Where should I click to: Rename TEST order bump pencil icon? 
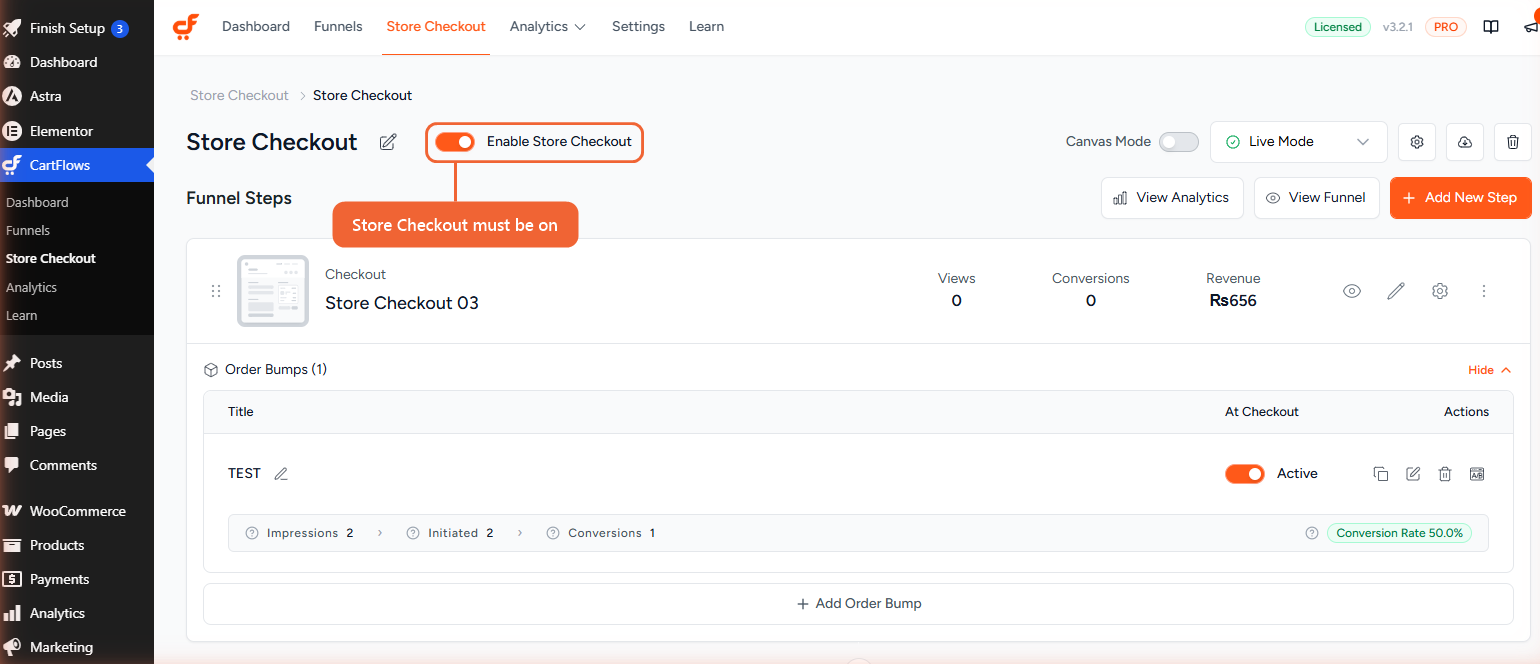coord(281,474)
